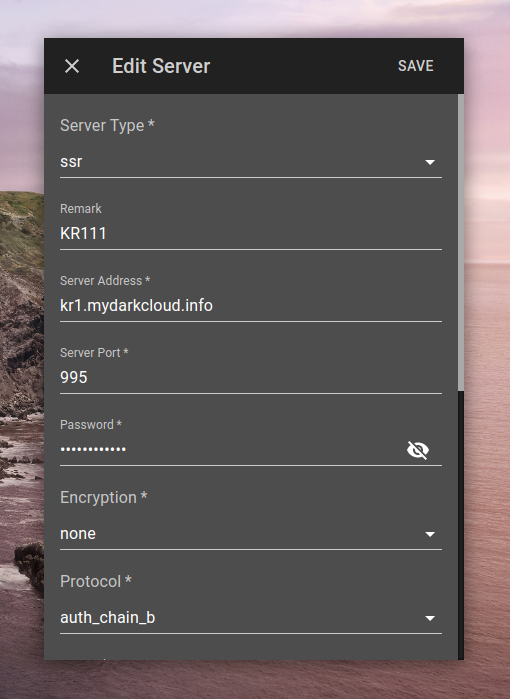Expand the Encryption dropdown arrow
This screenshot has height=699, width=510.
click(430, 534)
